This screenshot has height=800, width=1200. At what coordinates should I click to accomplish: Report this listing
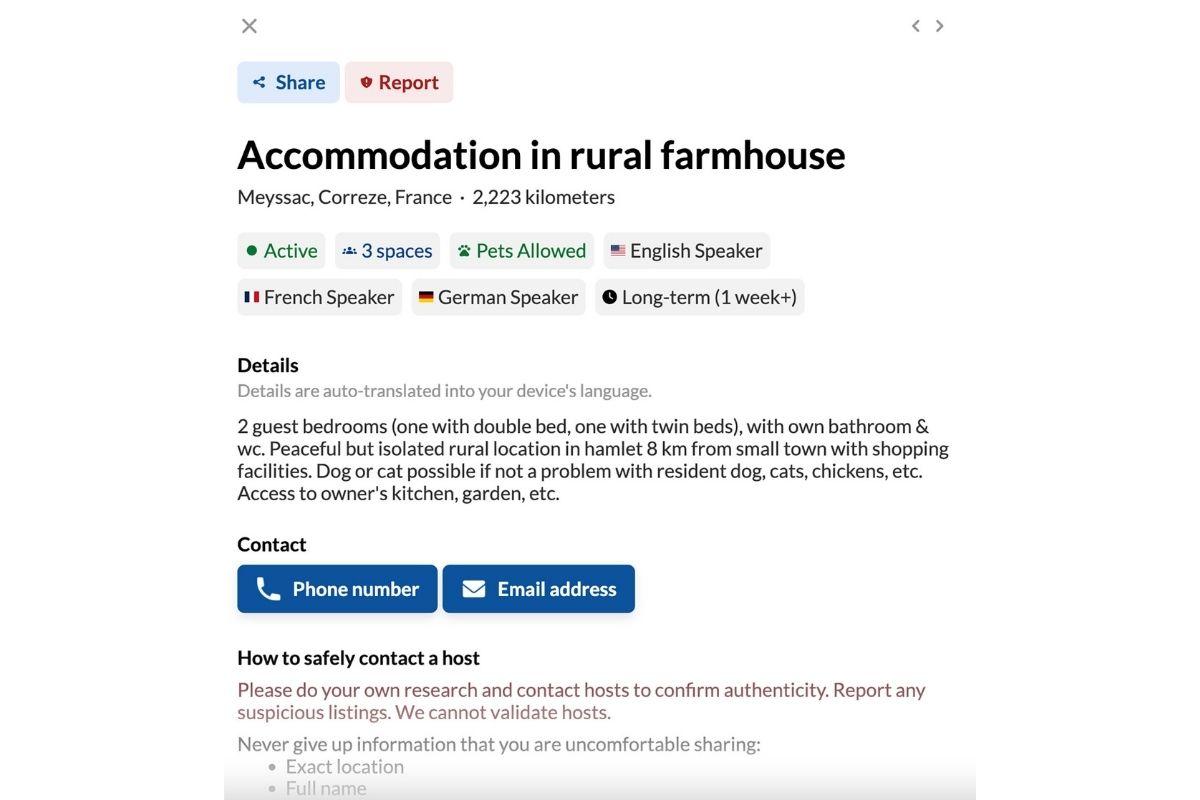tap(399, 82)
